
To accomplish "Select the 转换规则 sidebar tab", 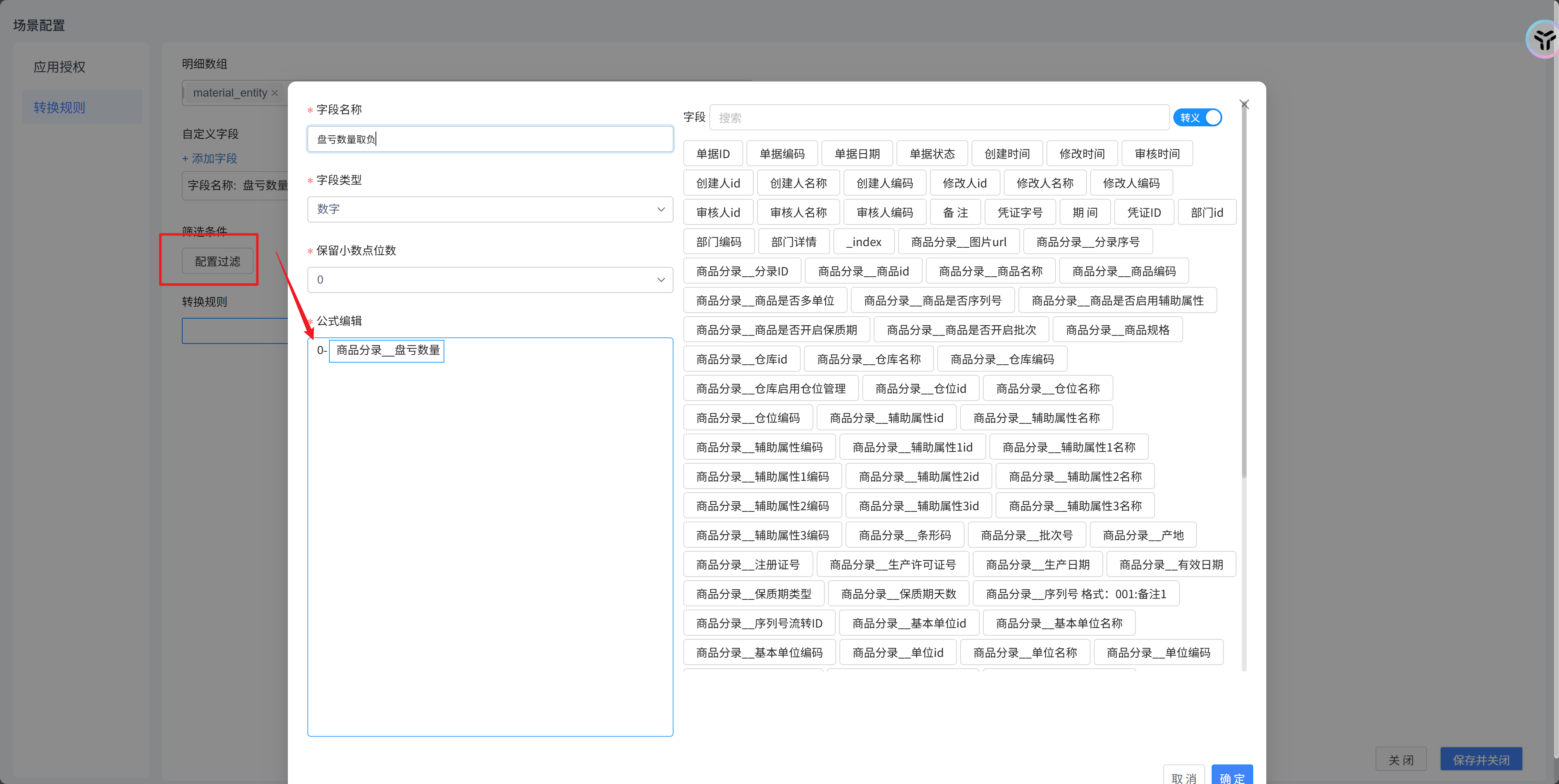I will click(59, 108).
